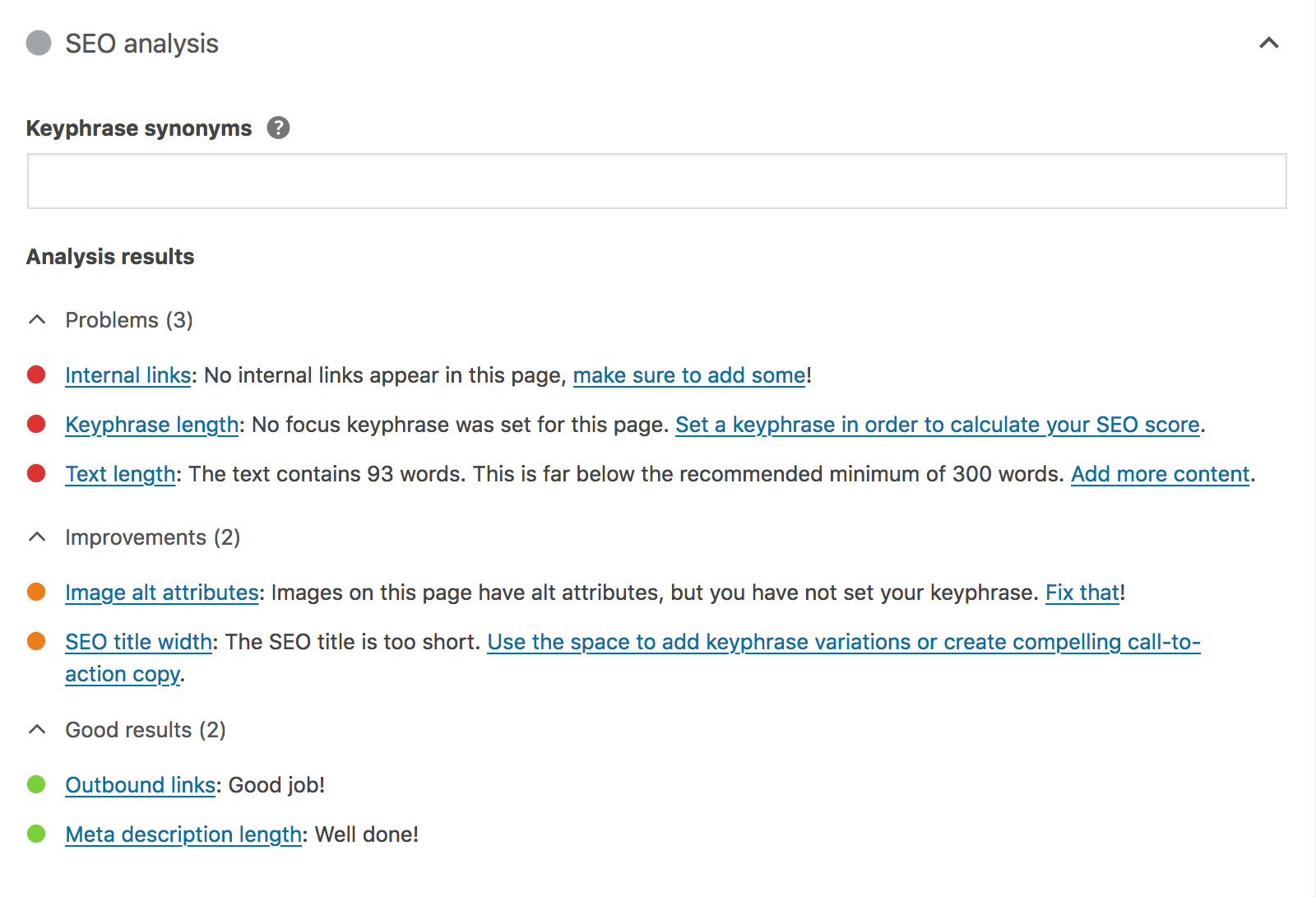The height and width of the screenshot is (897, 1316).
Task: Open the Internal links help link
Action: pos(127,374)
